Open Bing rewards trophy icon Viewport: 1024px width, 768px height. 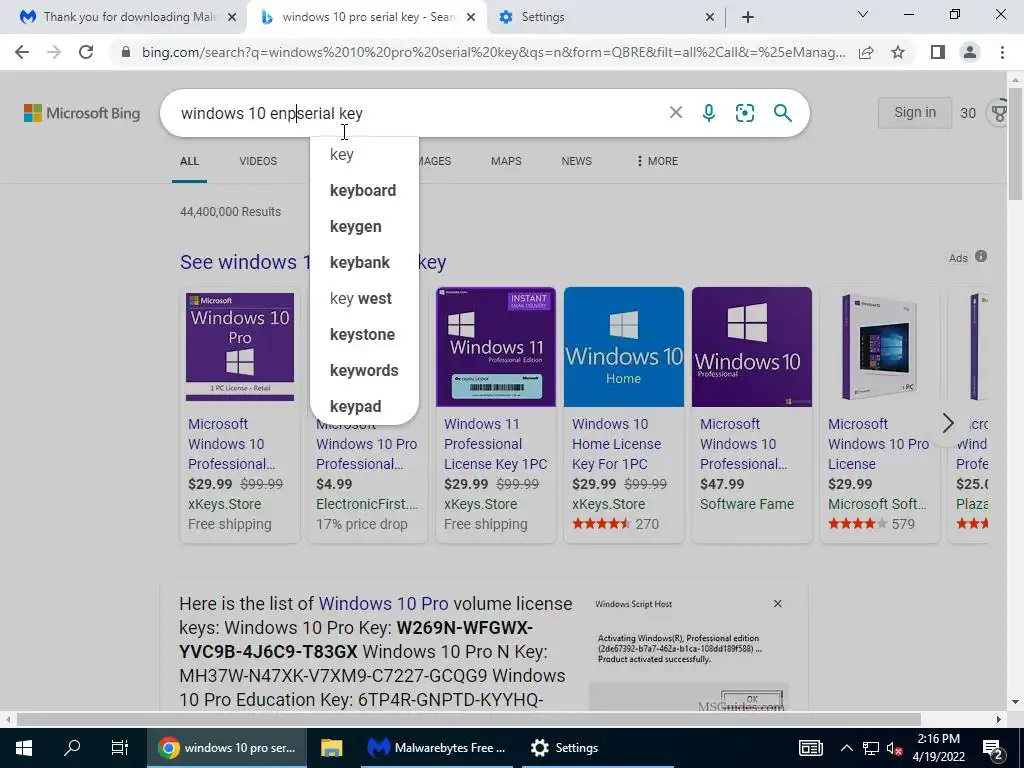1000,112
